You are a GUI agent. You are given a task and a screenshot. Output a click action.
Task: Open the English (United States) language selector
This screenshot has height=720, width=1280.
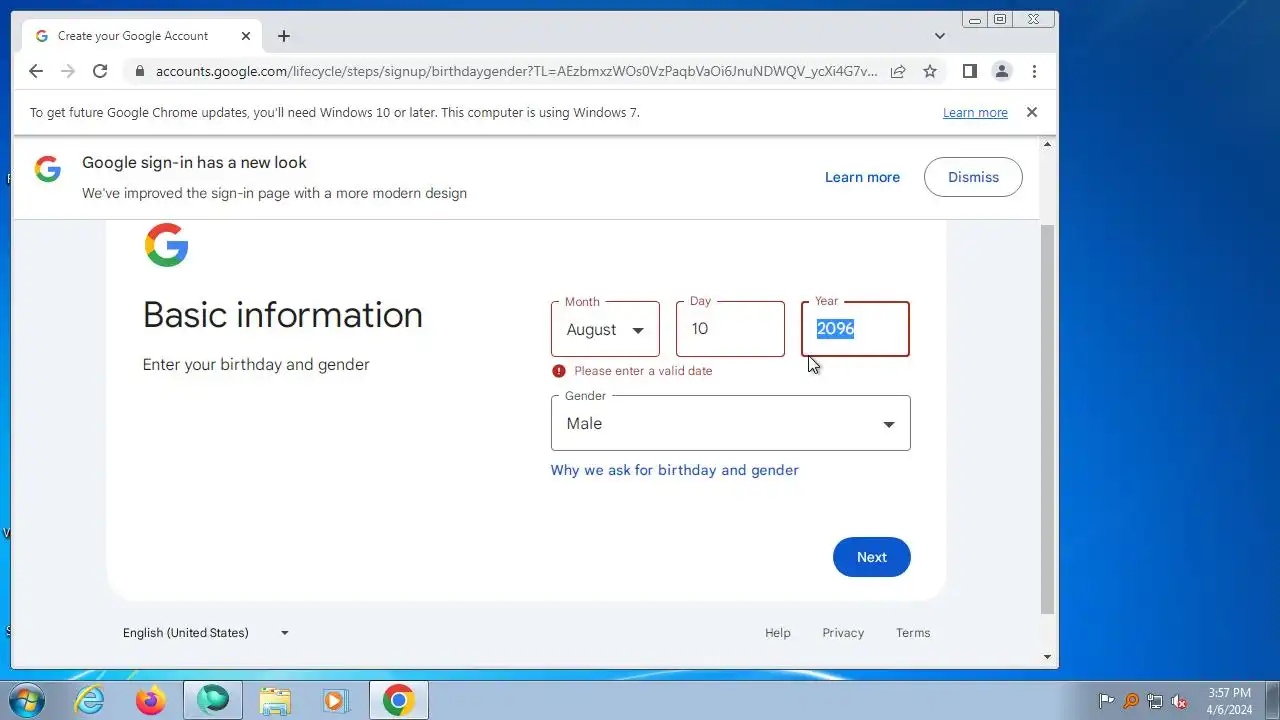(x=205, y=633)
